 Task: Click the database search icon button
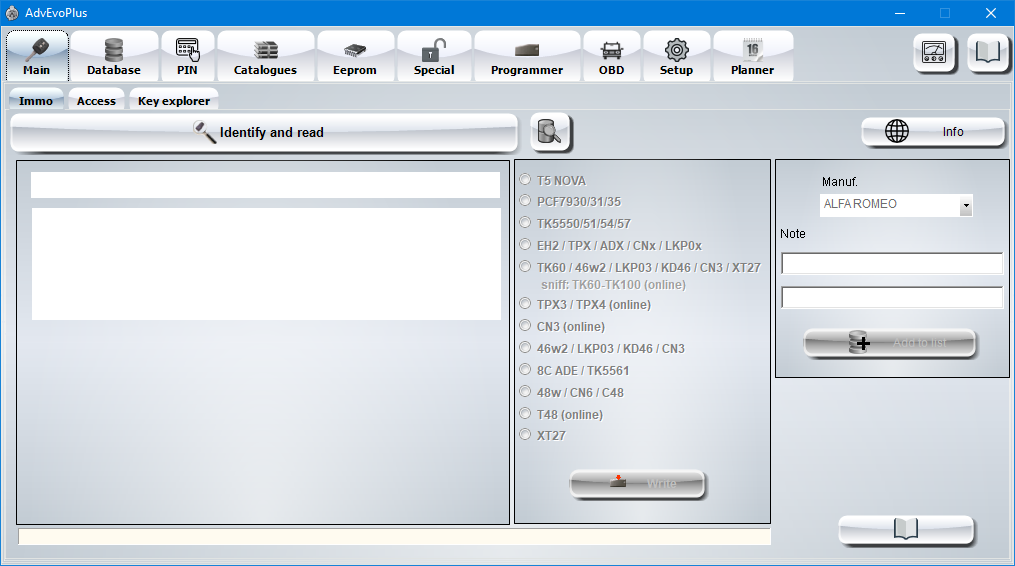(550, 132)
